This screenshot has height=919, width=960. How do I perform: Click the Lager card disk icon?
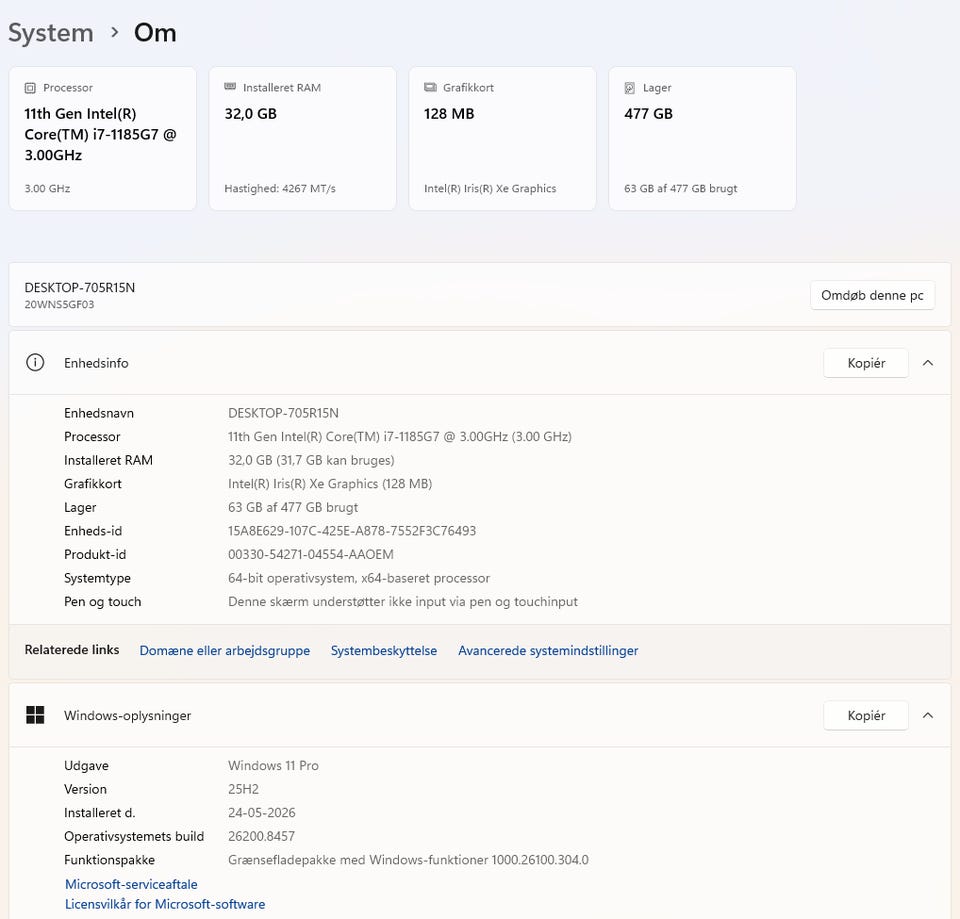point(629,88)
